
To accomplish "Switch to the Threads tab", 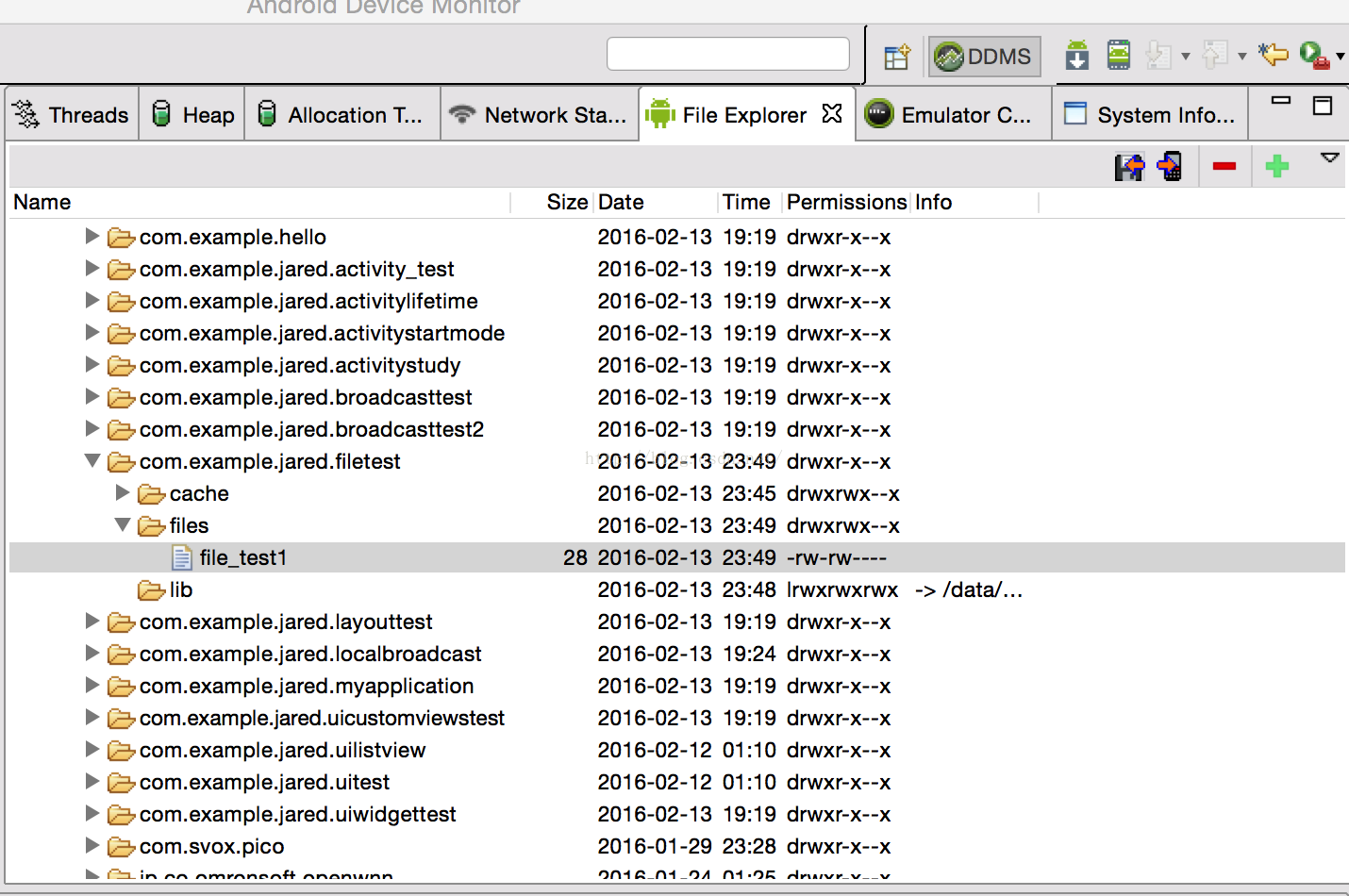I will (x=72, y=115).
